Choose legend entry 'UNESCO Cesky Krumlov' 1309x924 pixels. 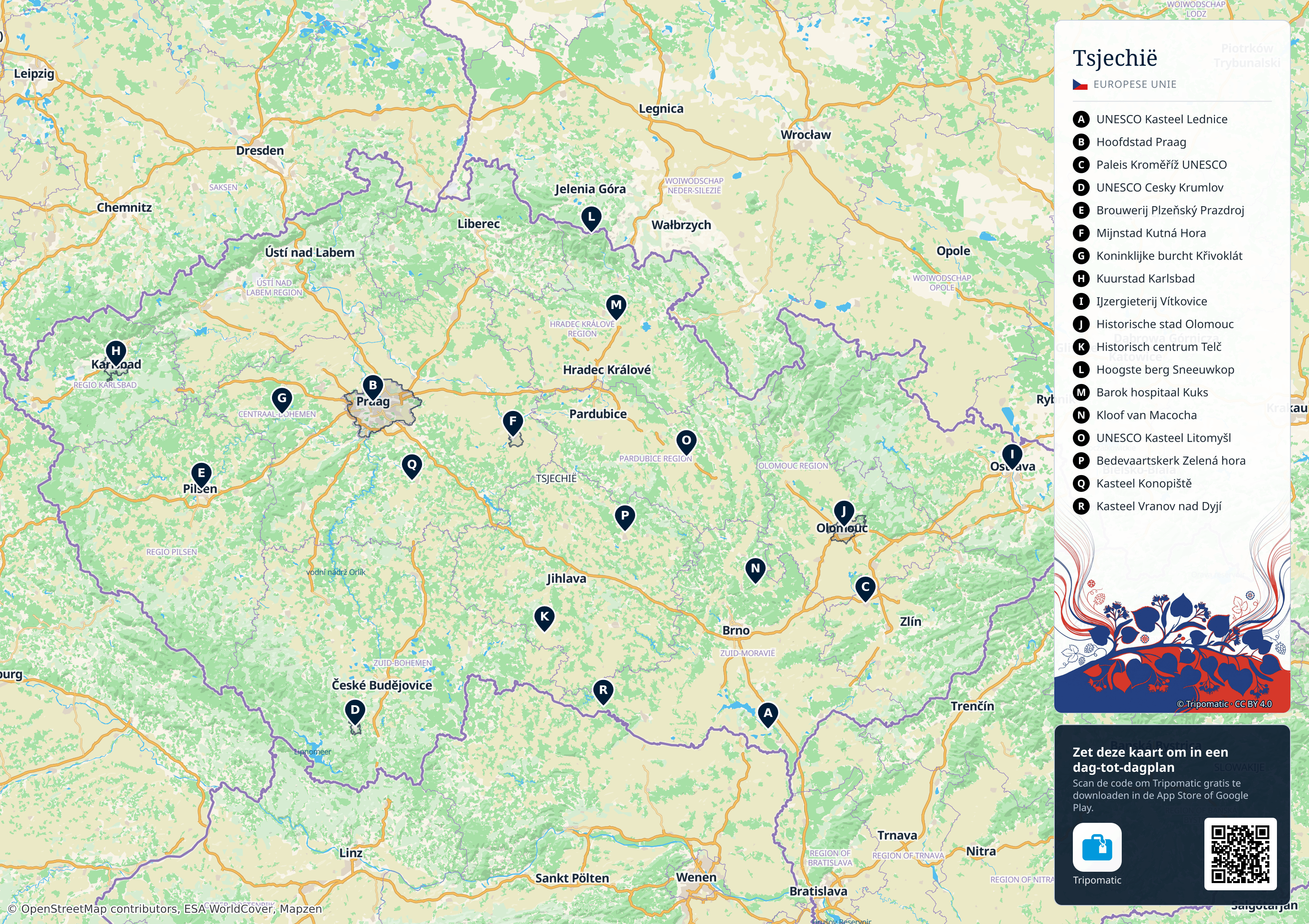tap(1148, 188)
